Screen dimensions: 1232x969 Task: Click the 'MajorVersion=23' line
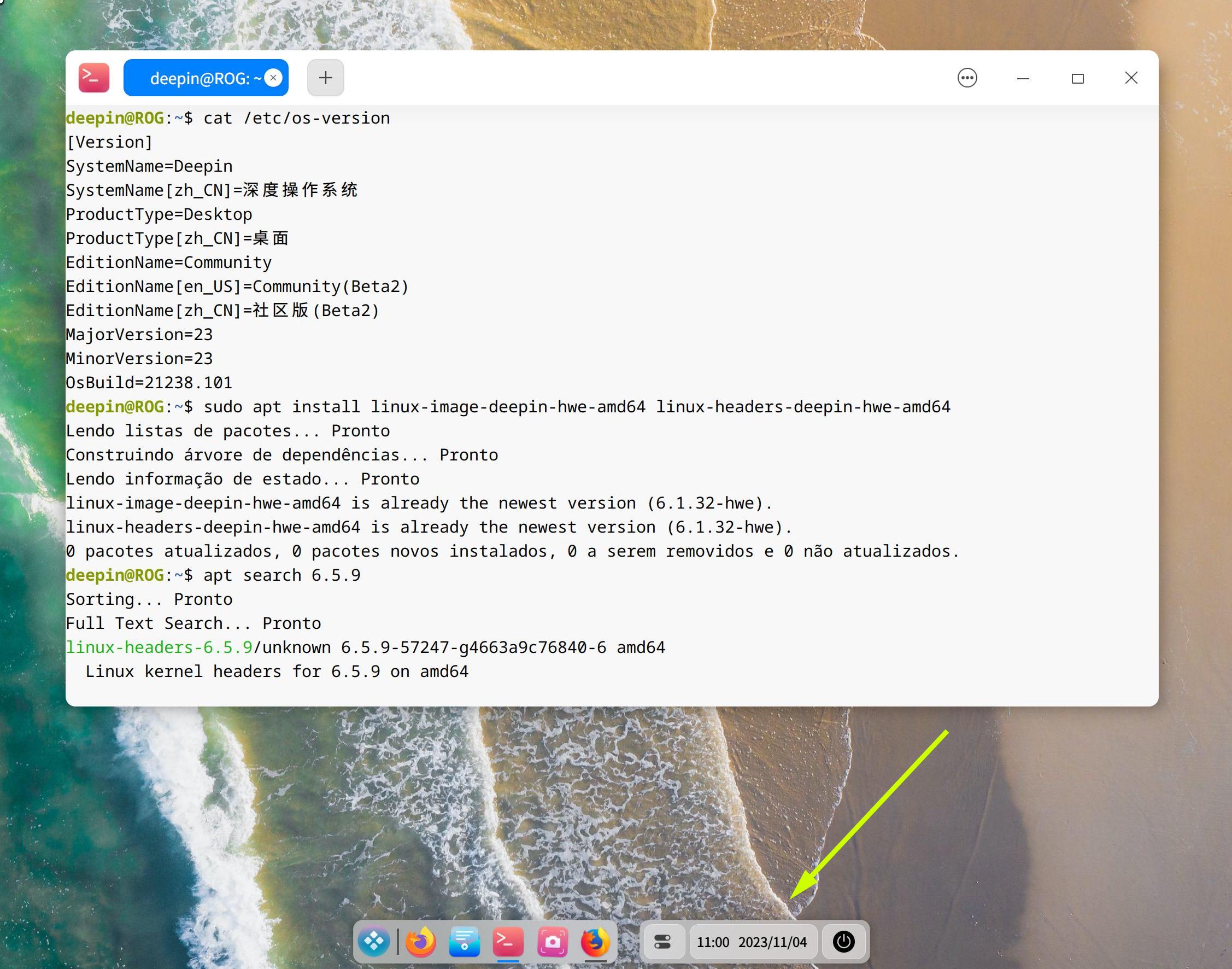tap(139, 335)
